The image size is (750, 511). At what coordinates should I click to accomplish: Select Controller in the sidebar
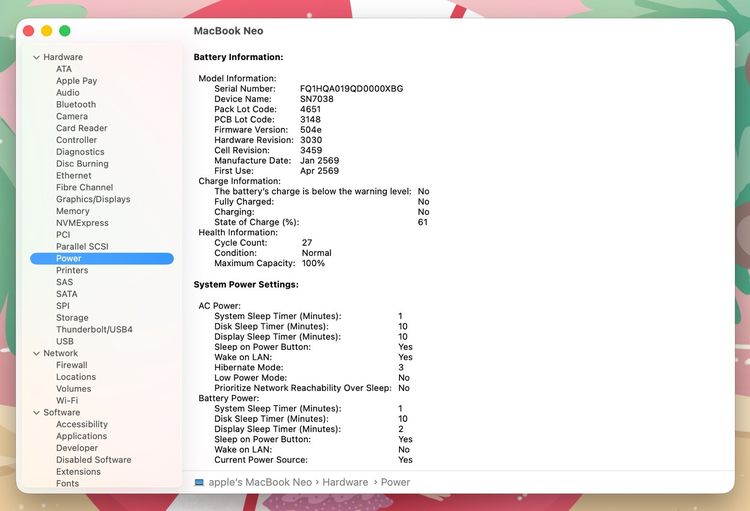[76, 140]
